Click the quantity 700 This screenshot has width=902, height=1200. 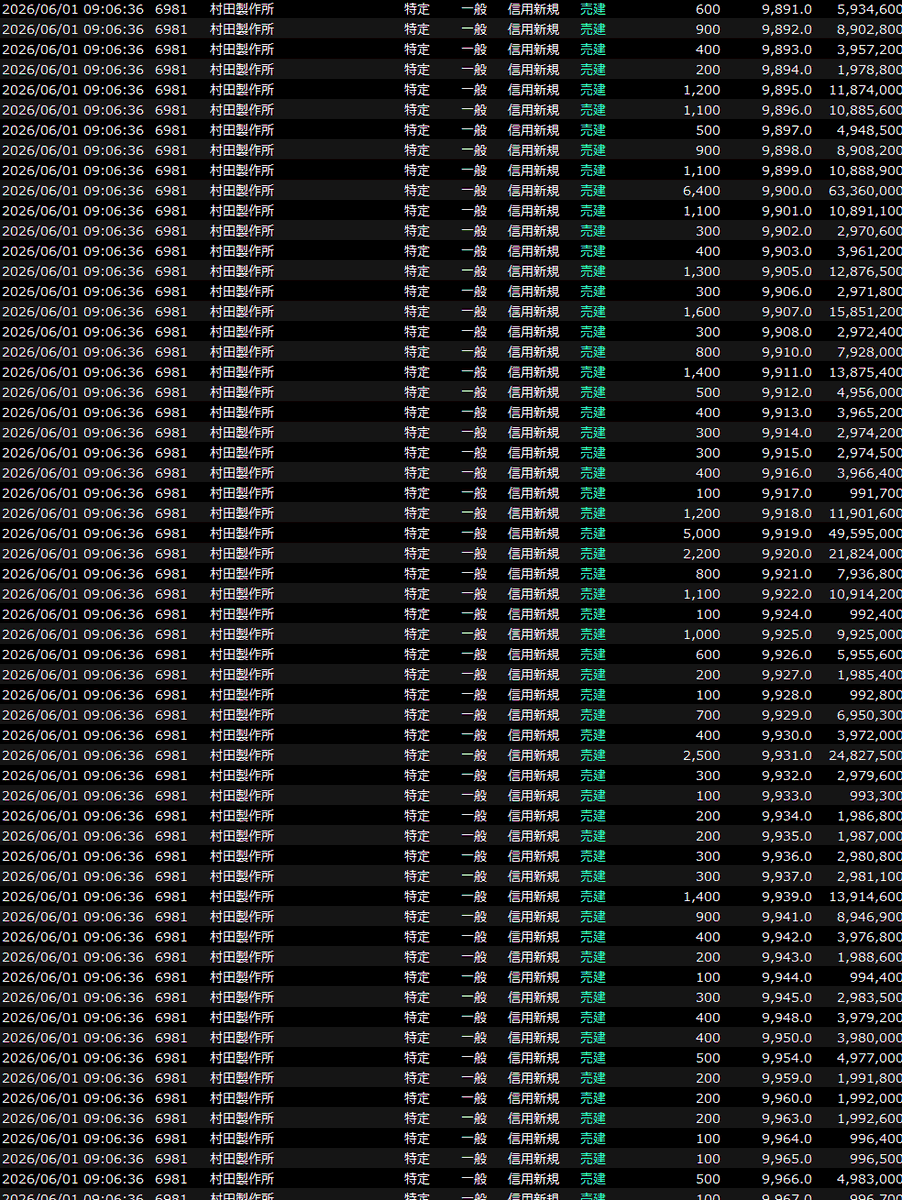[707, 715]
